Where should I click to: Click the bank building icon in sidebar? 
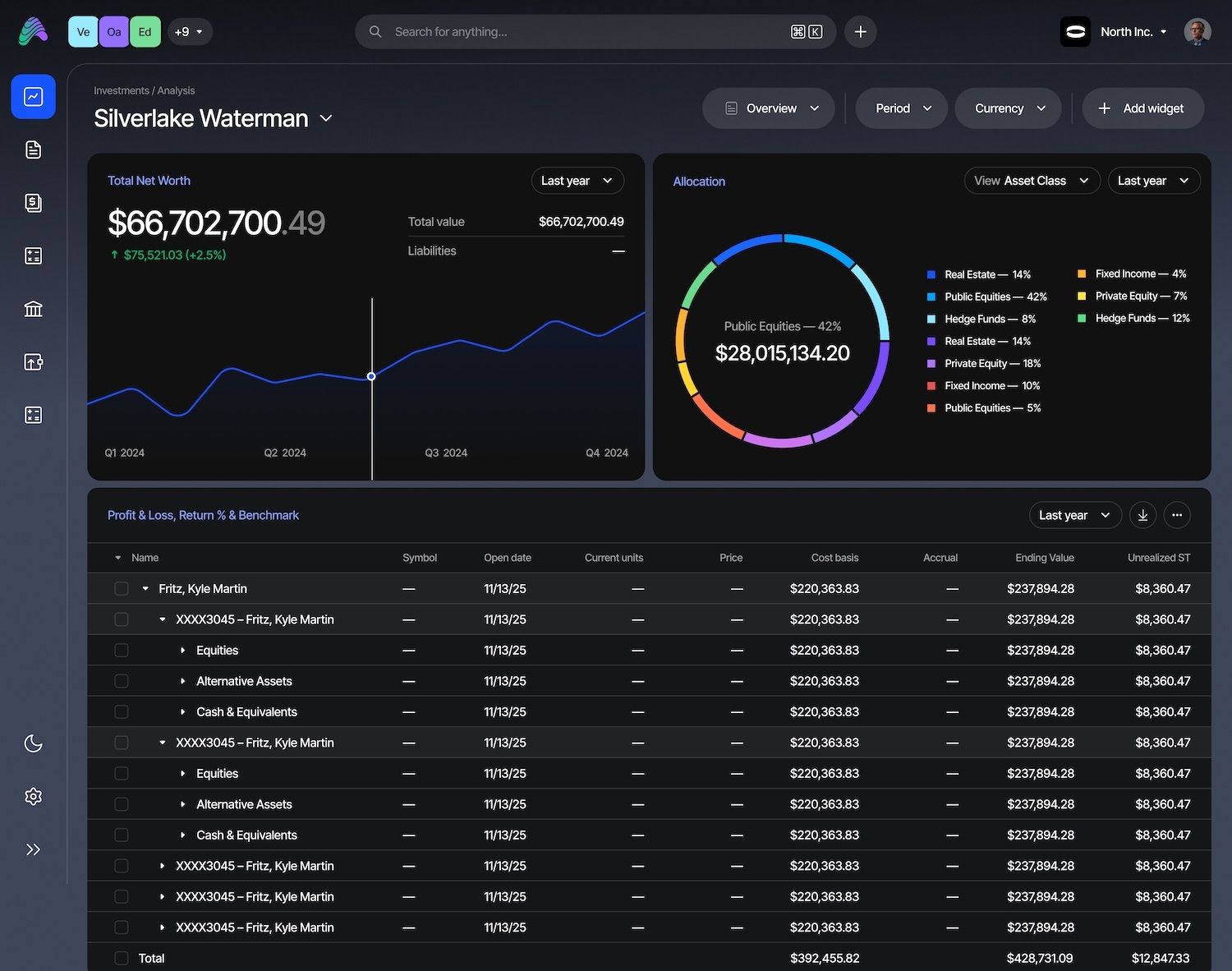[33, 309]
